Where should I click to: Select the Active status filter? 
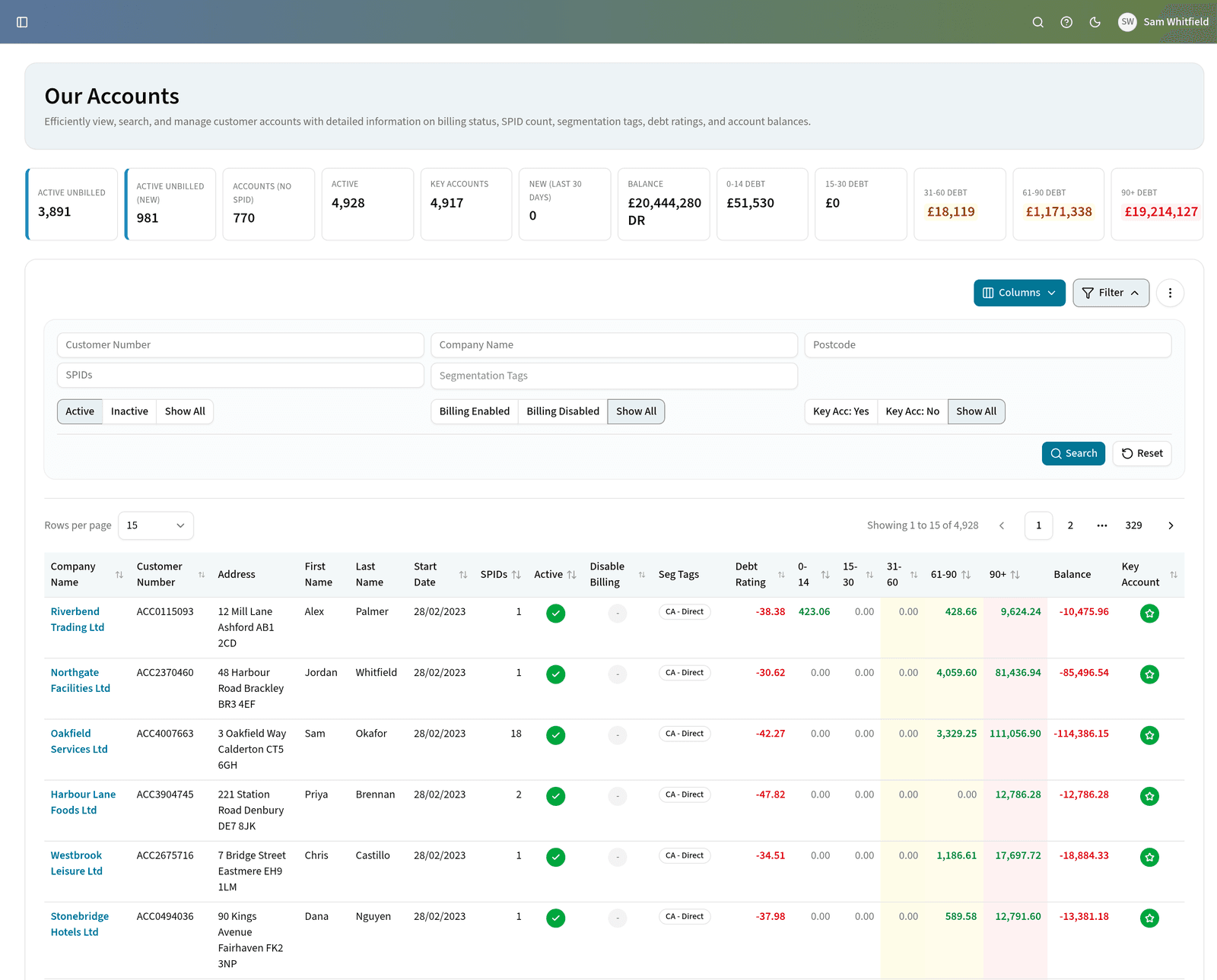[80, 411]
